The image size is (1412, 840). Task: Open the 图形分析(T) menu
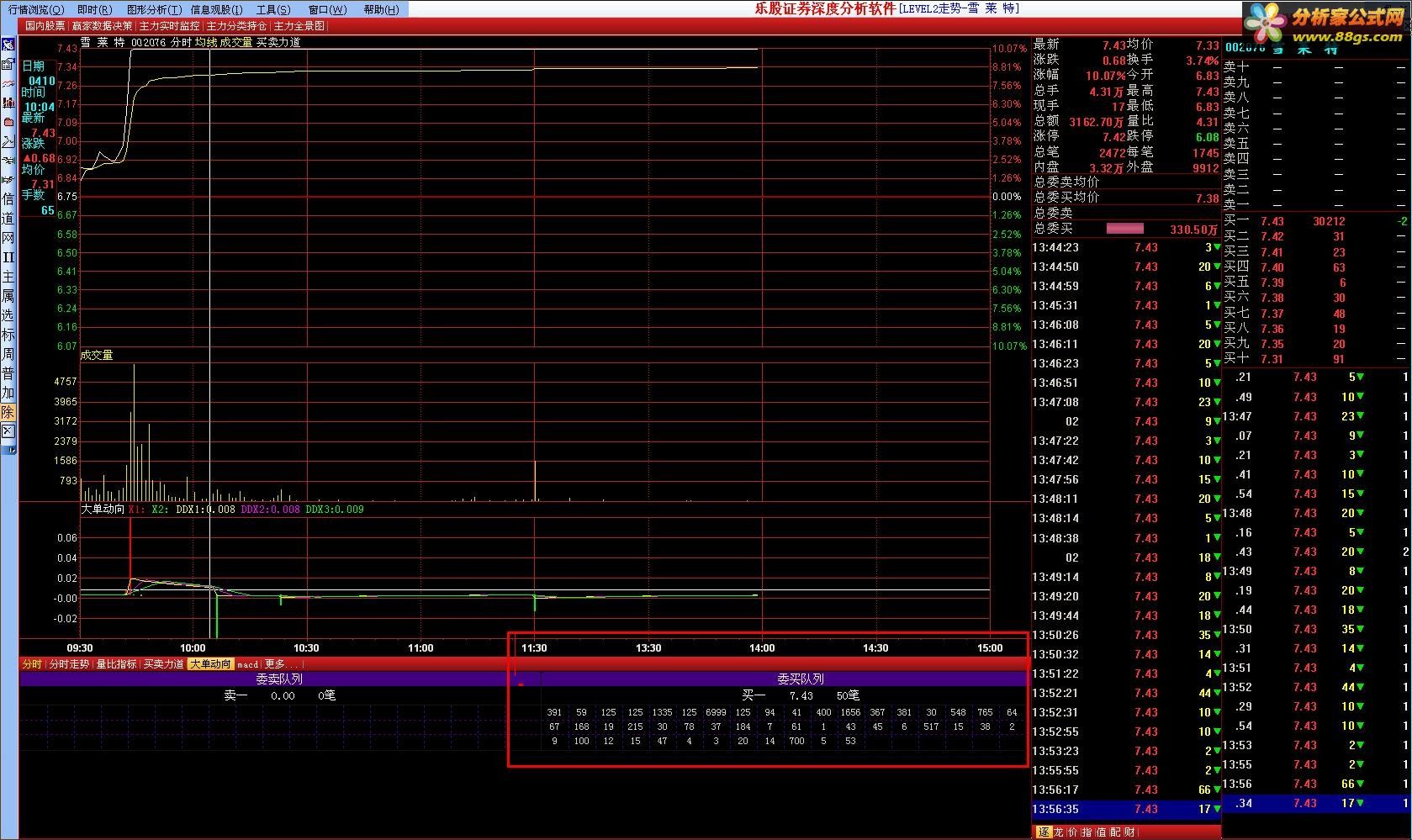pos(154,9)
